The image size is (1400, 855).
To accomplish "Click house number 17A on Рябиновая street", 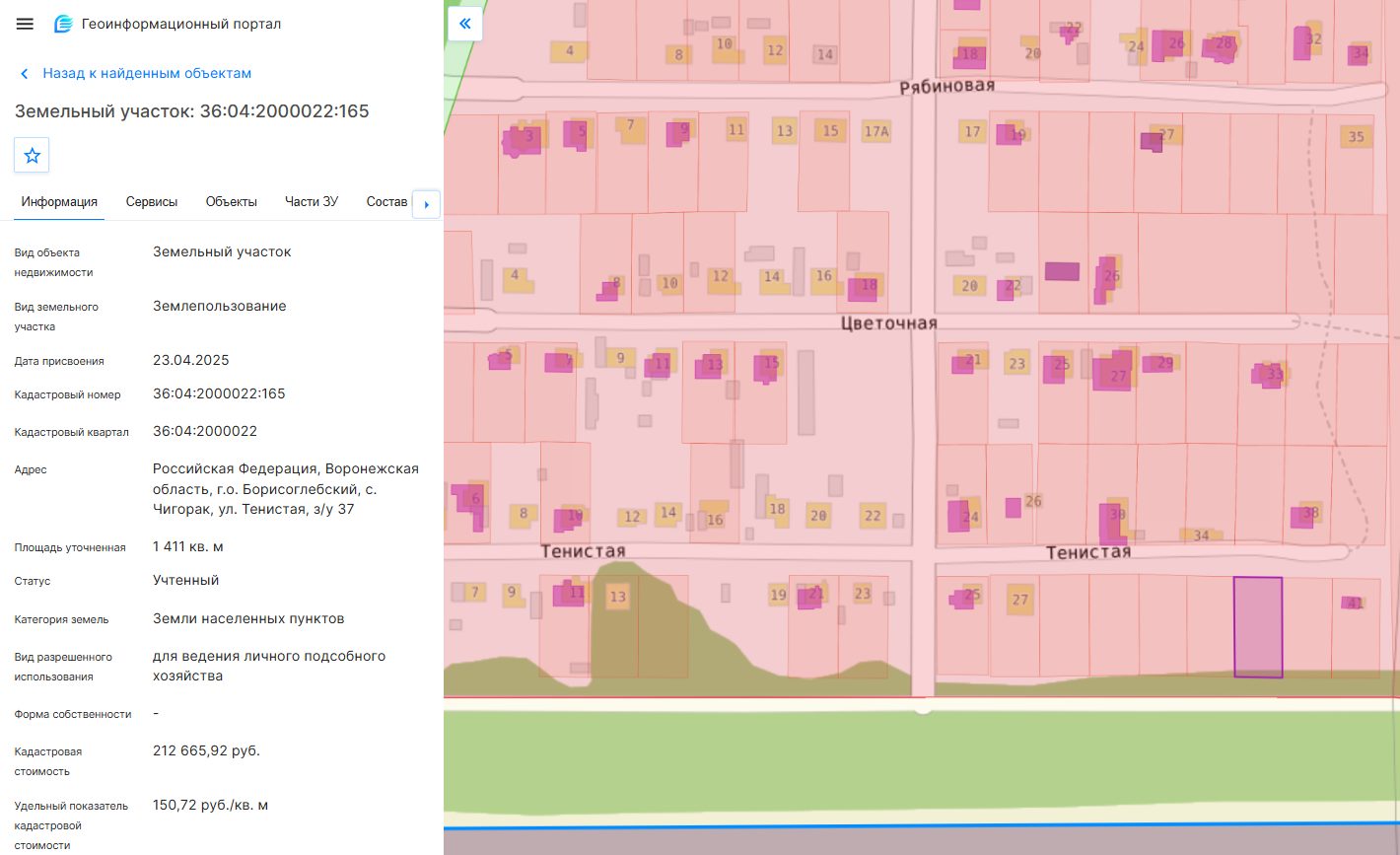I will pos(876,131).
